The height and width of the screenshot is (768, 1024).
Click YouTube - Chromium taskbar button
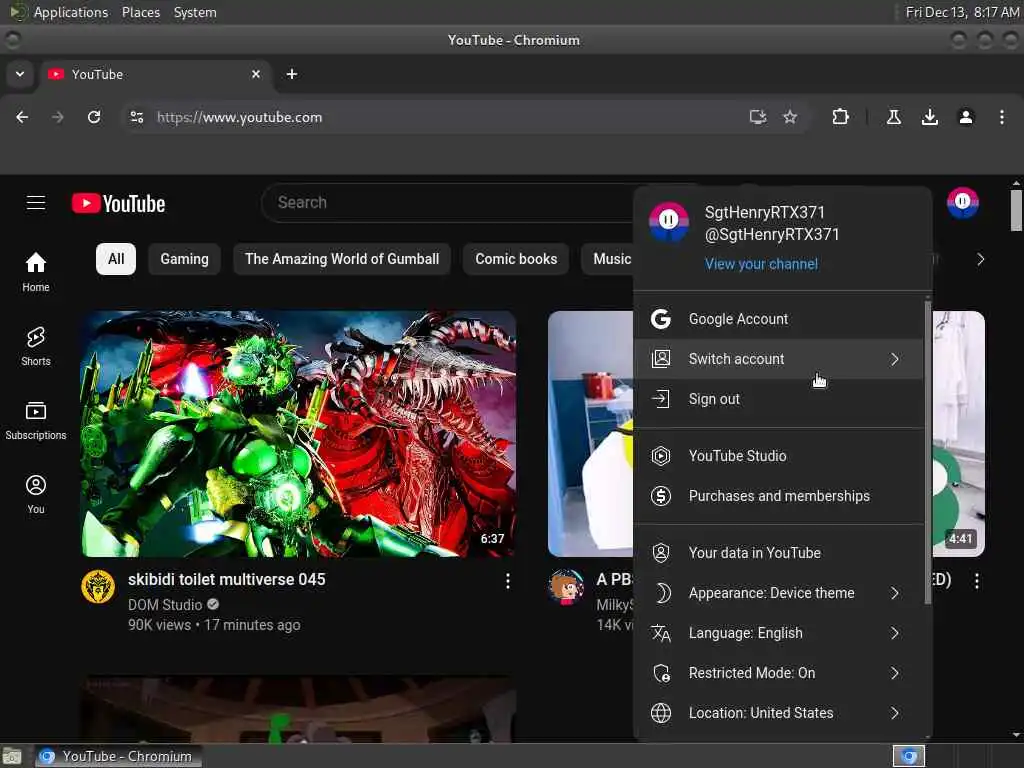(118, 756)
